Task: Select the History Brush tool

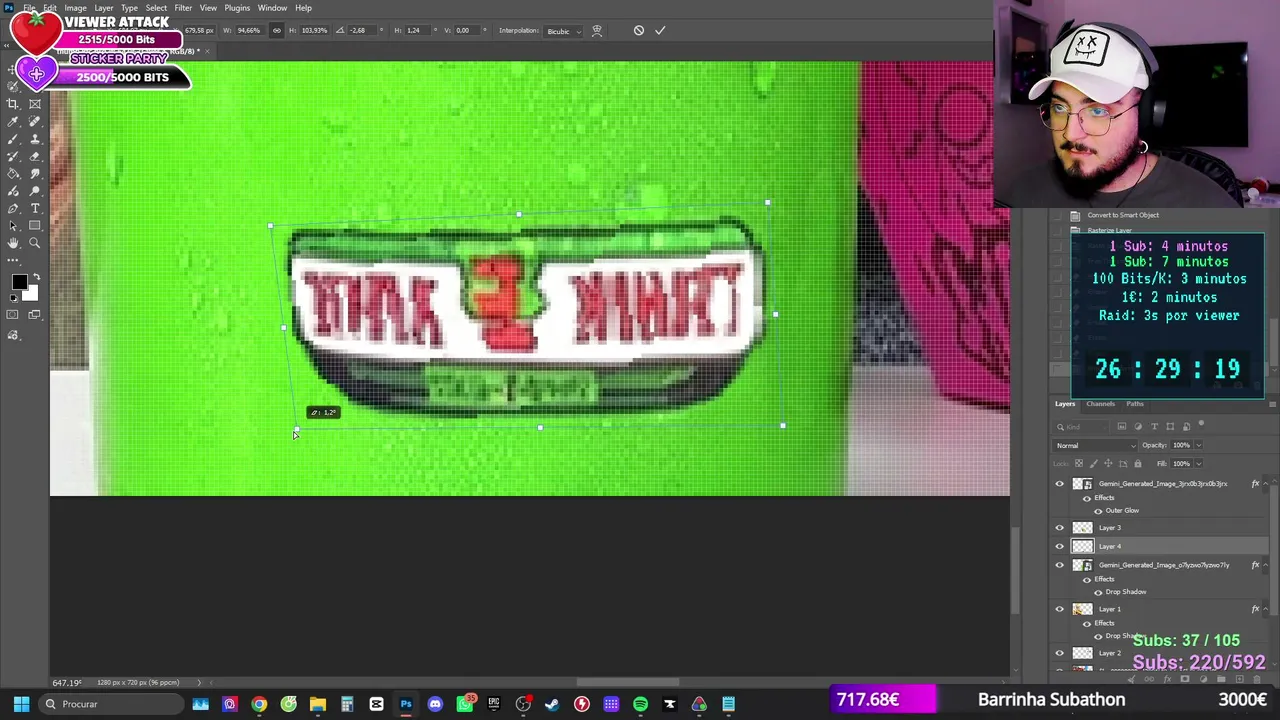Action: coord(13,156)
